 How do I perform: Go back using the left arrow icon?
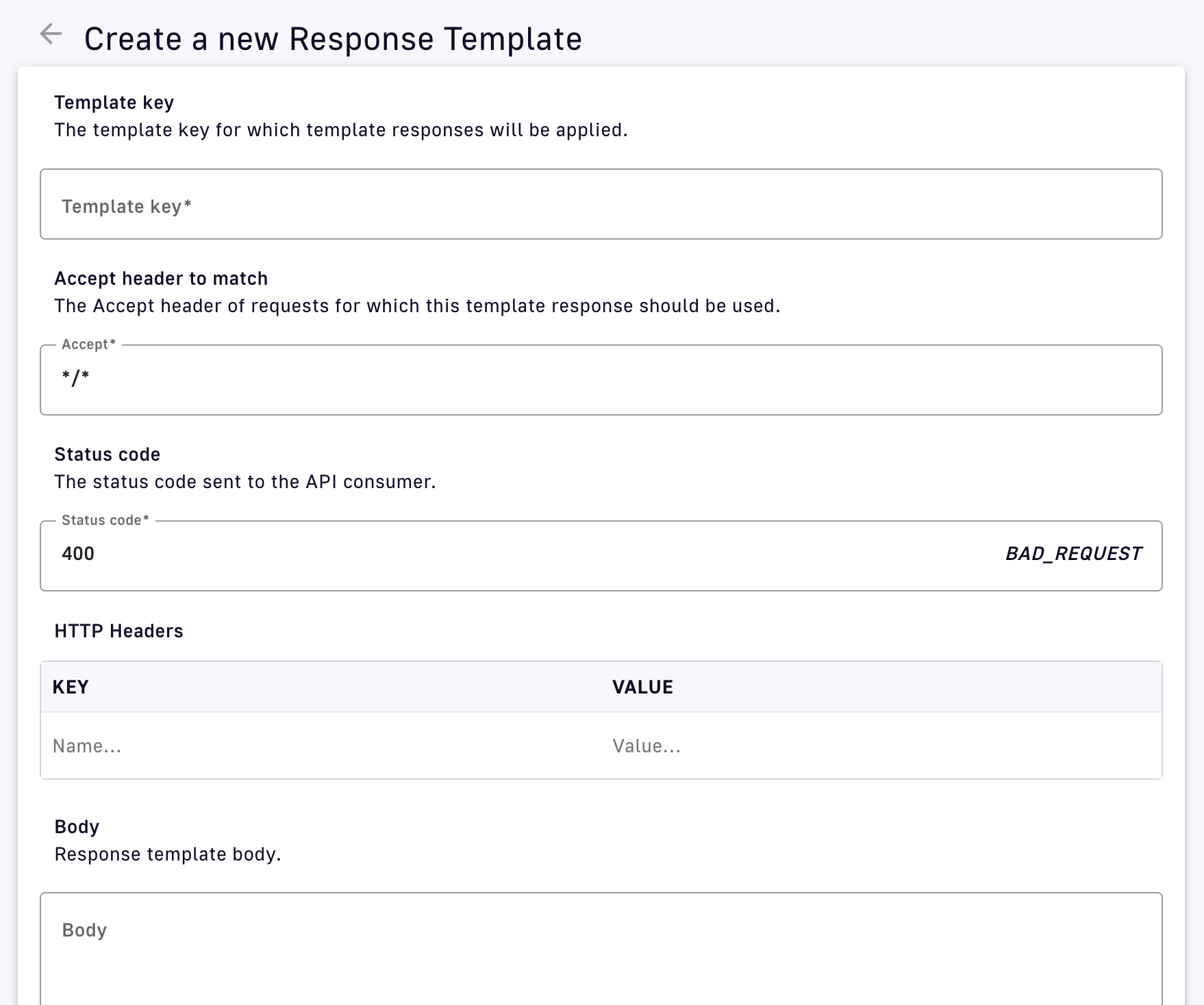click(51, 34)
